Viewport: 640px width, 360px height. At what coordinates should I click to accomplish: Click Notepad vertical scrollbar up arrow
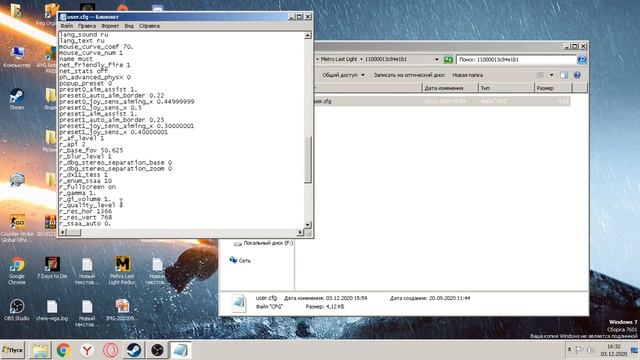click(x=308, y=36)
